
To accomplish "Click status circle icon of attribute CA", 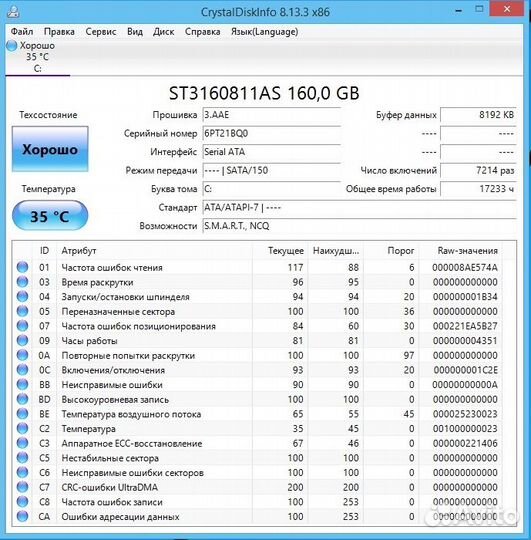I will [x=22, y=516].
